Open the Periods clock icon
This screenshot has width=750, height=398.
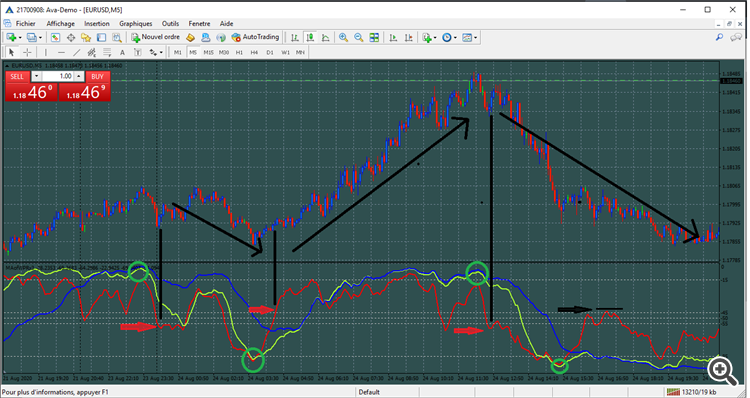click(x=447, y=37)
